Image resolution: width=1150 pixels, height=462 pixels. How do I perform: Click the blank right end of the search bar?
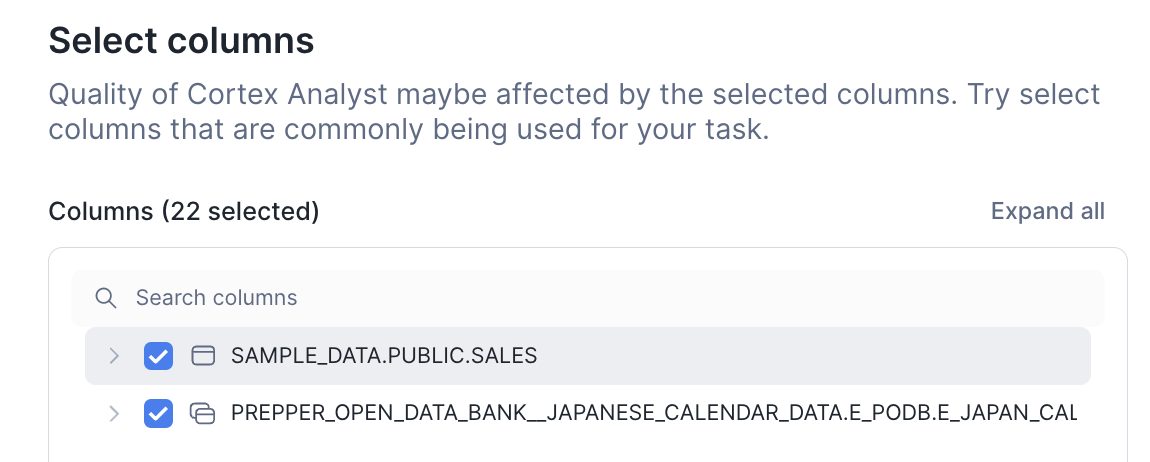(x=700, y=298)
